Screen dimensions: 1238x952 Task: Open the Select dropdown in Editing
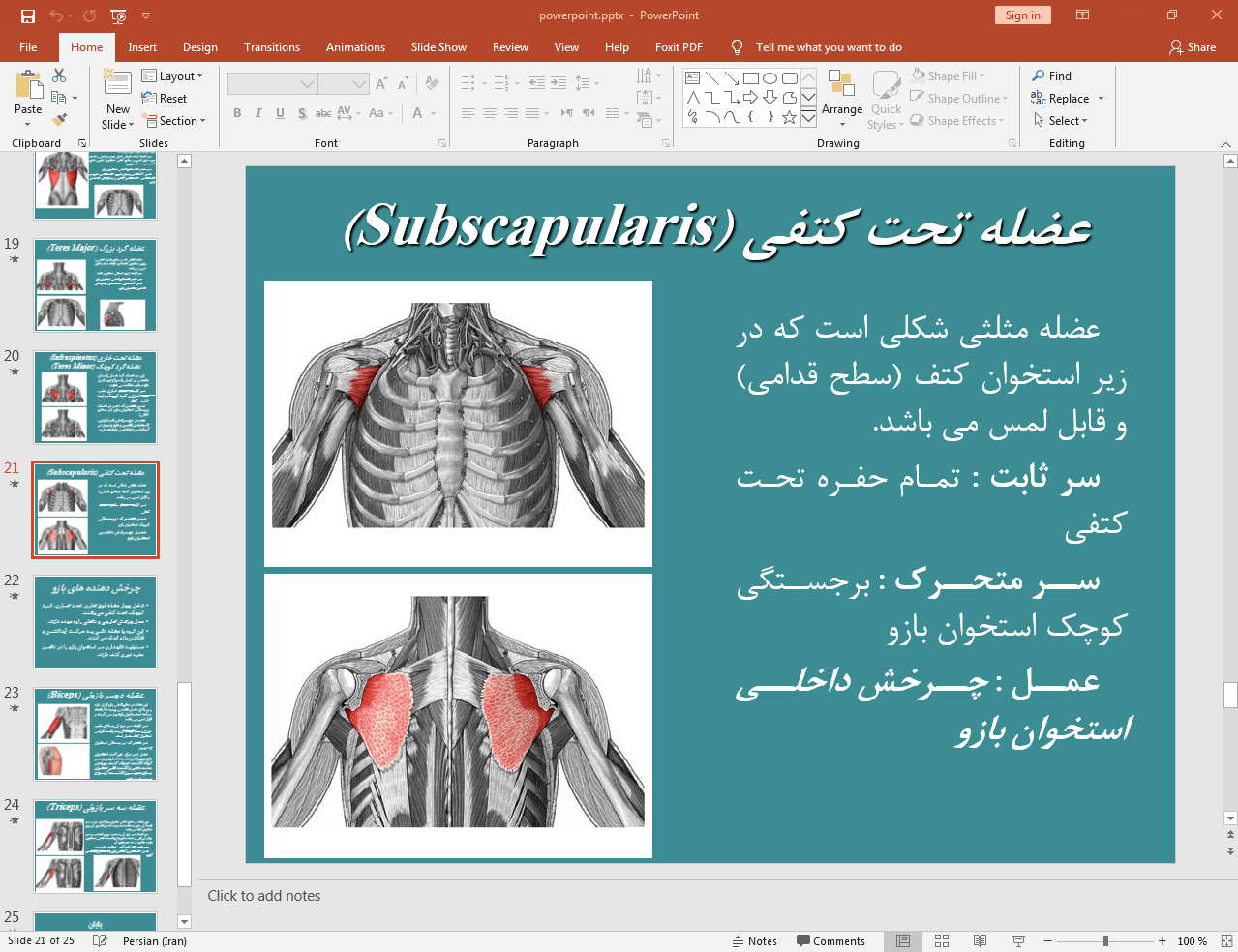pos(1061,120)
